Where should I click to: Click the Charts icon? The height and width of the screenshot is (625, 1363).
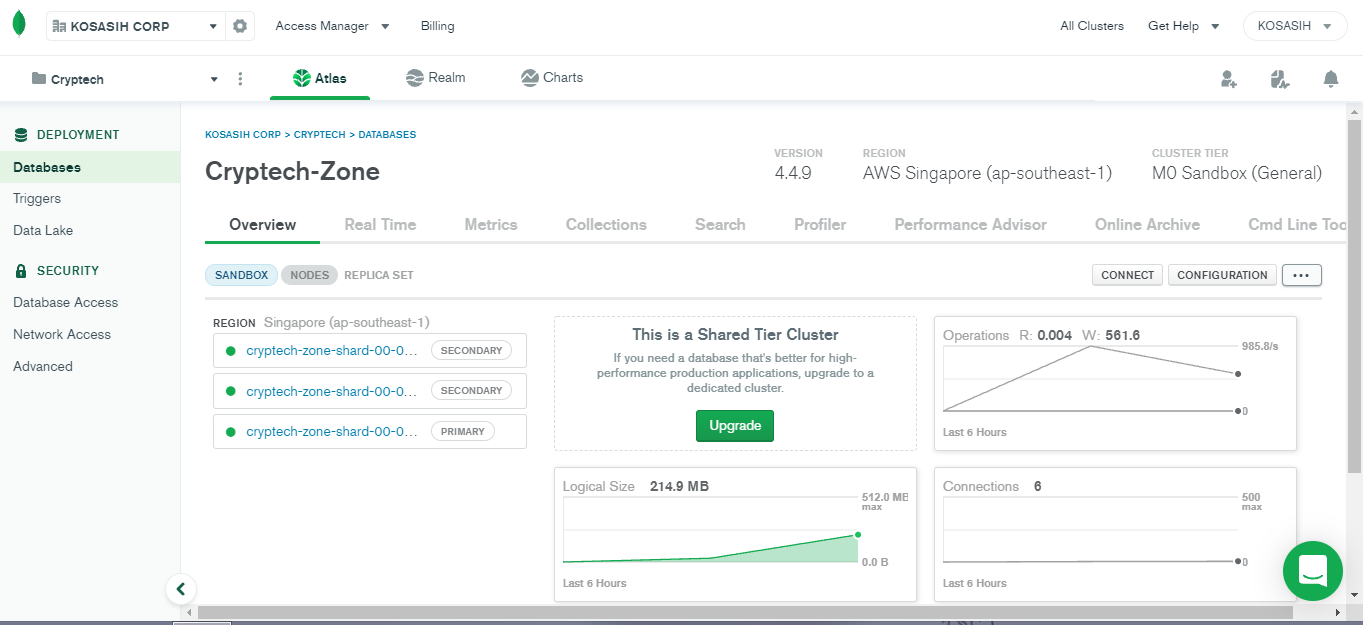click(530, 77)
